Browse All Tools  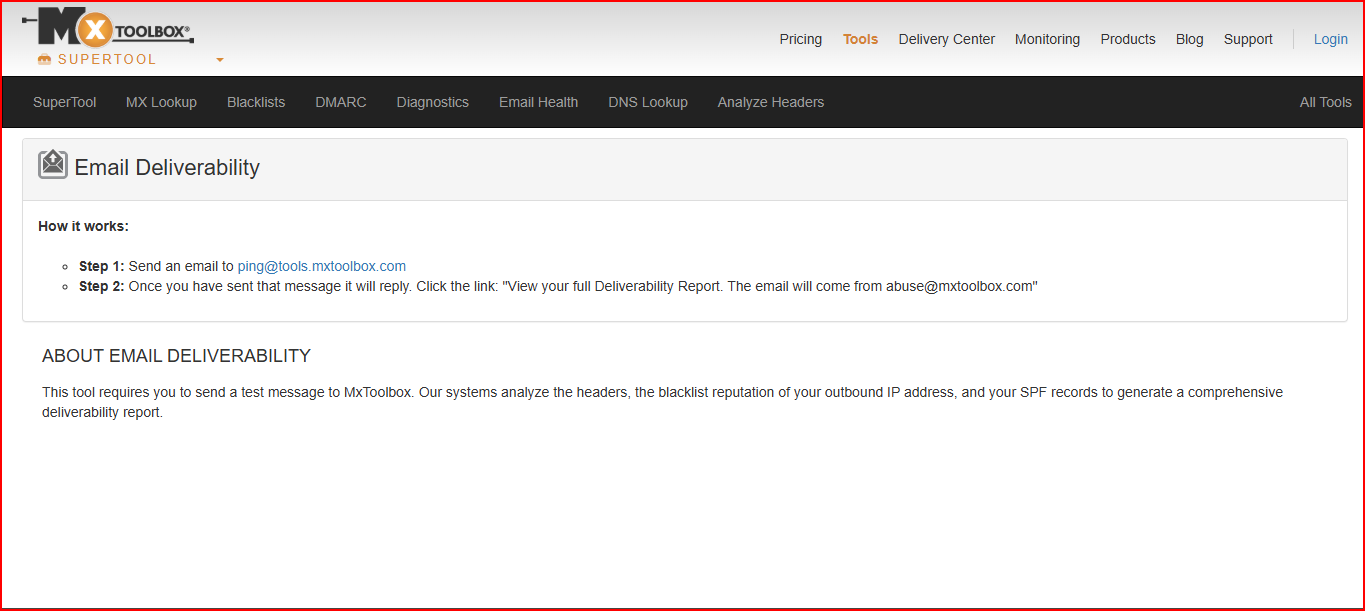(1325, 102)
